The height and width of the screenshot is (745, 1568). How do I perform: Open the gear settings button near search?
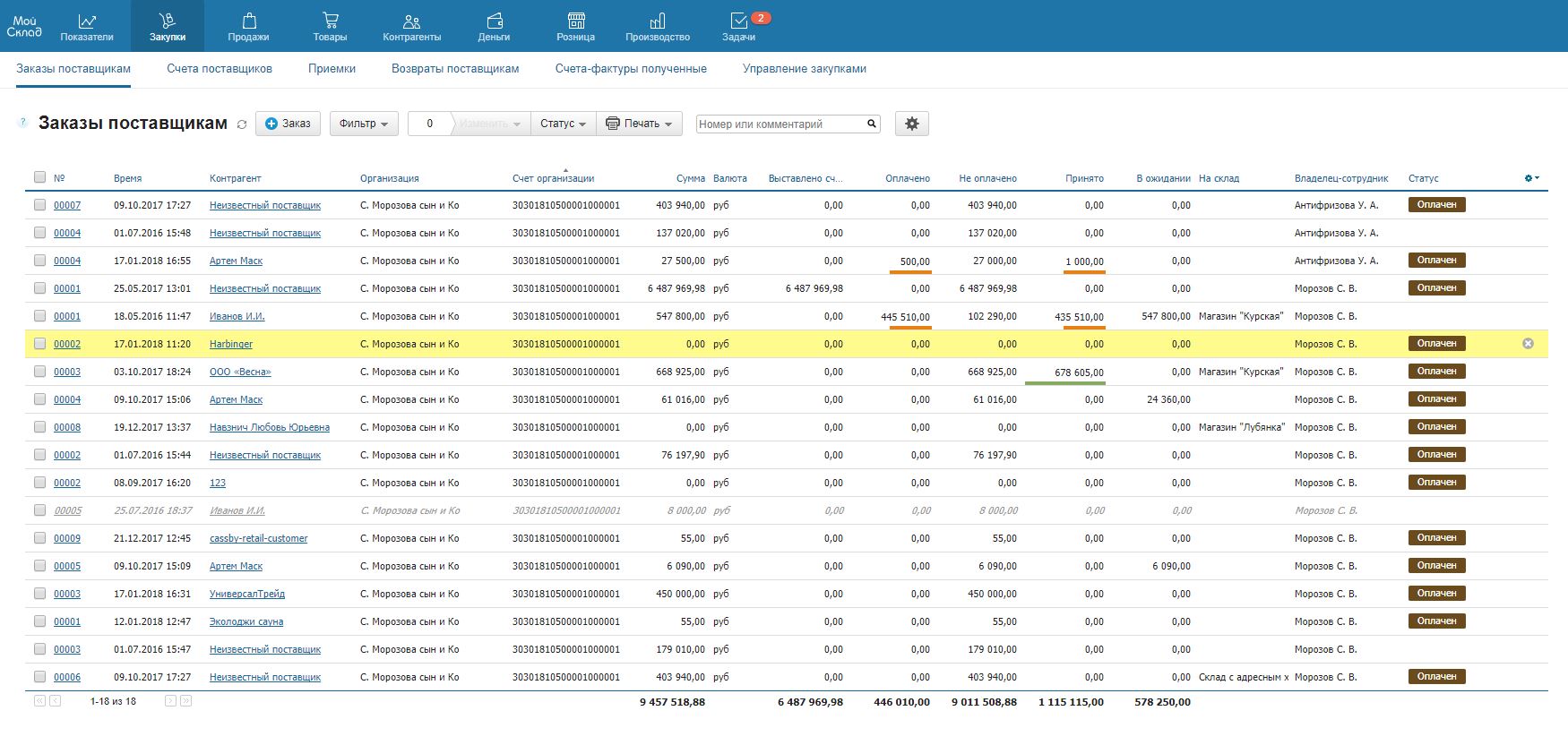pos(911,124)
